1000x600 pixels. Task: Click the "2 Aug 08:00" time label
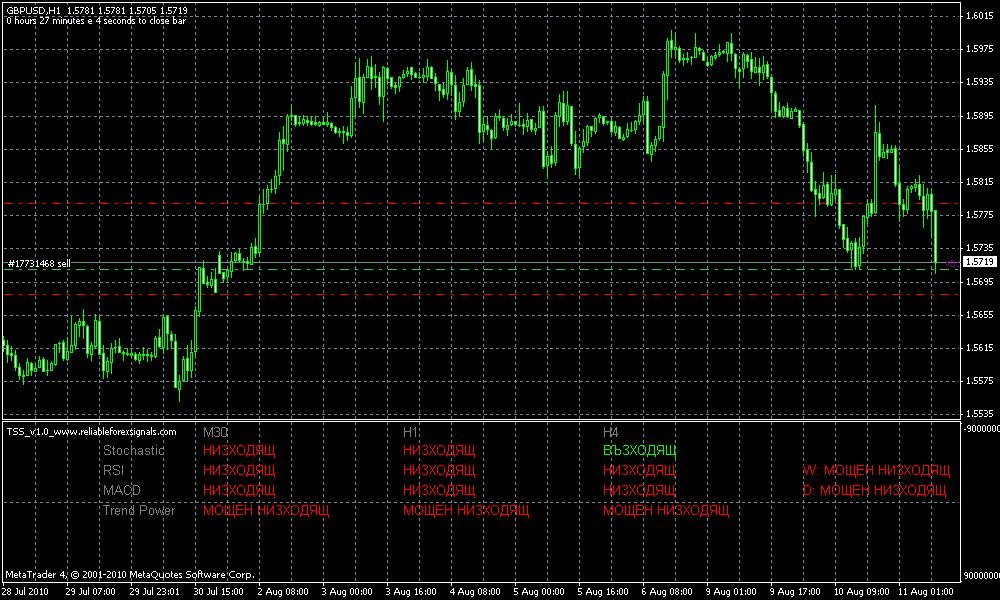283,592
